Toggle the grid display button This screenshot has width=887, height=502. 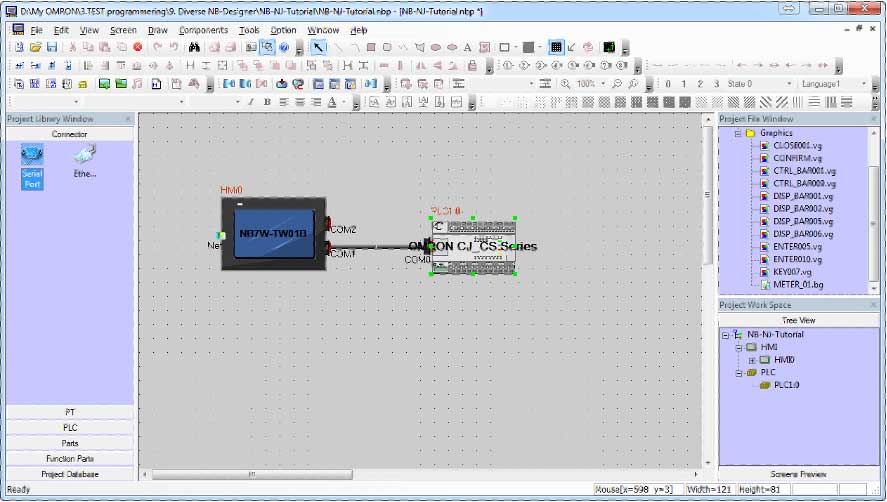556,47
